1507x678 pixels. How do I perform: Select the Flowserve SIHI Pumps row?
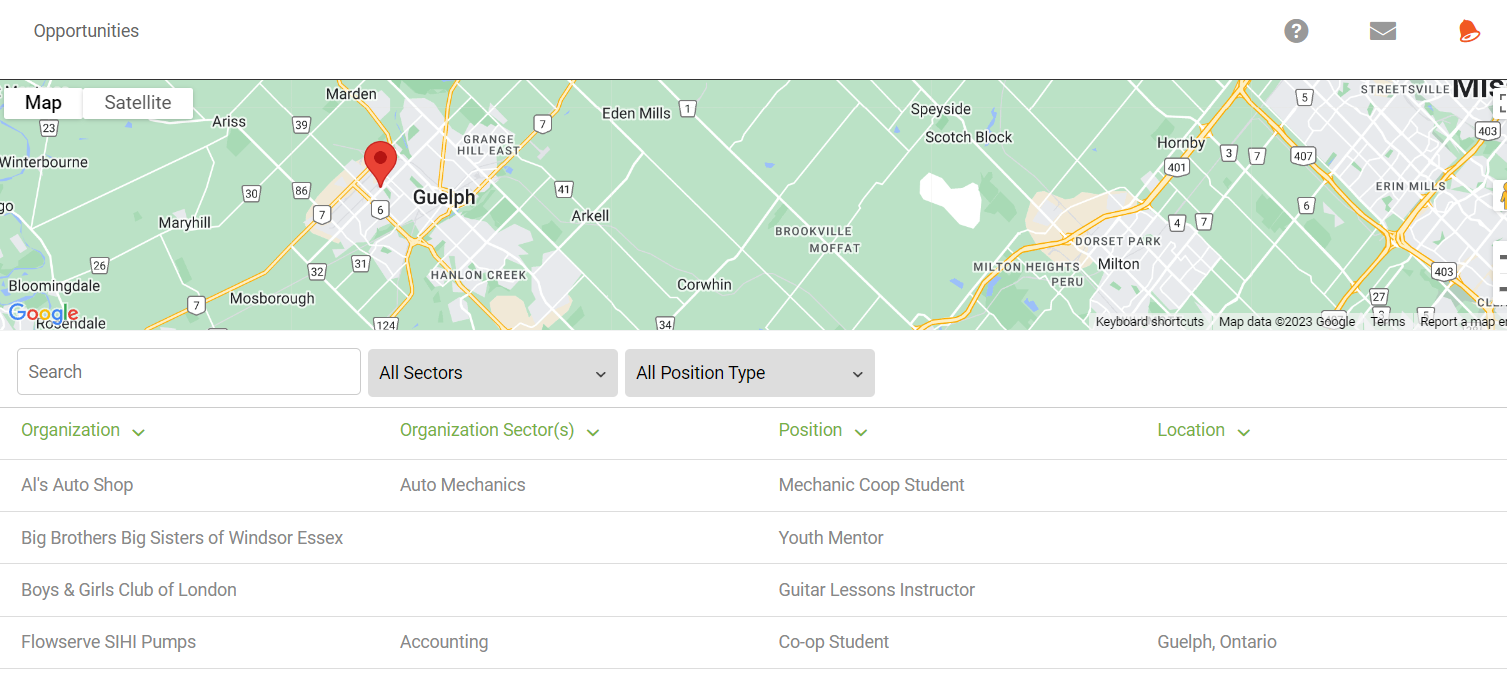[753, 642]
